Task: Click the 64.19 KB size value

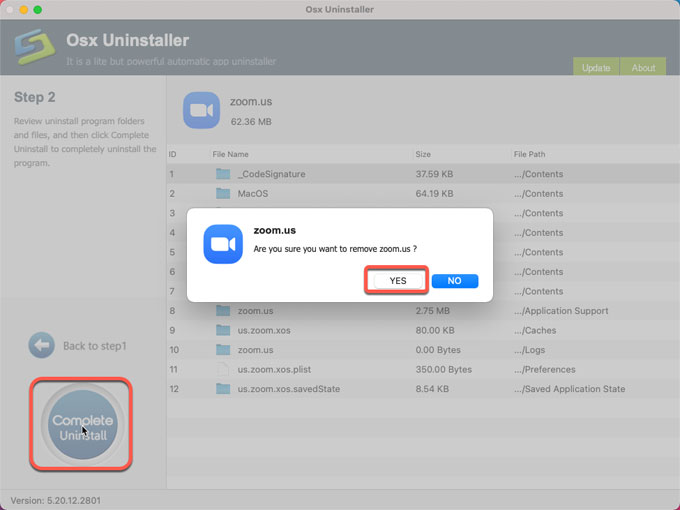Action: tap(434, 193)
